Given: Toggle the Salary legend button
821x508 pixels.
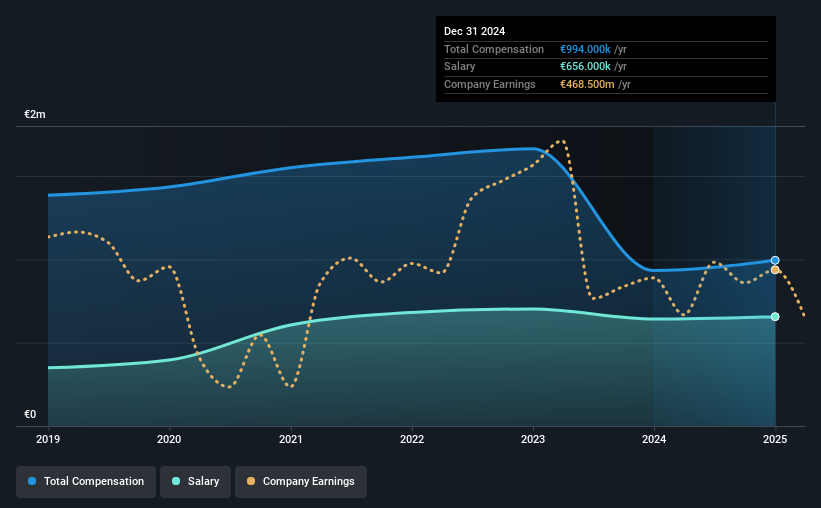Looking at the screenshot, I should click(x=195, y=481).
